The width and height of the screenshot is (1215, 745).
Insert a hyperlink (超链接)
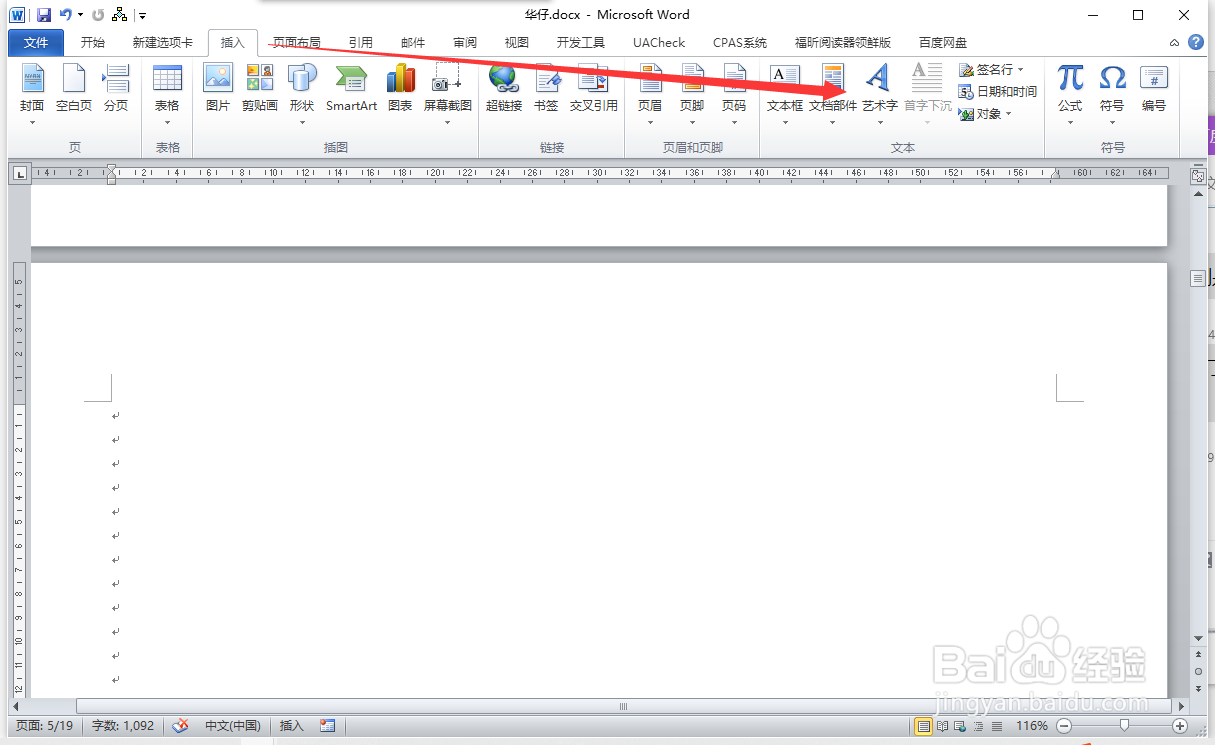pyautogui.click(x=504, y=88)
